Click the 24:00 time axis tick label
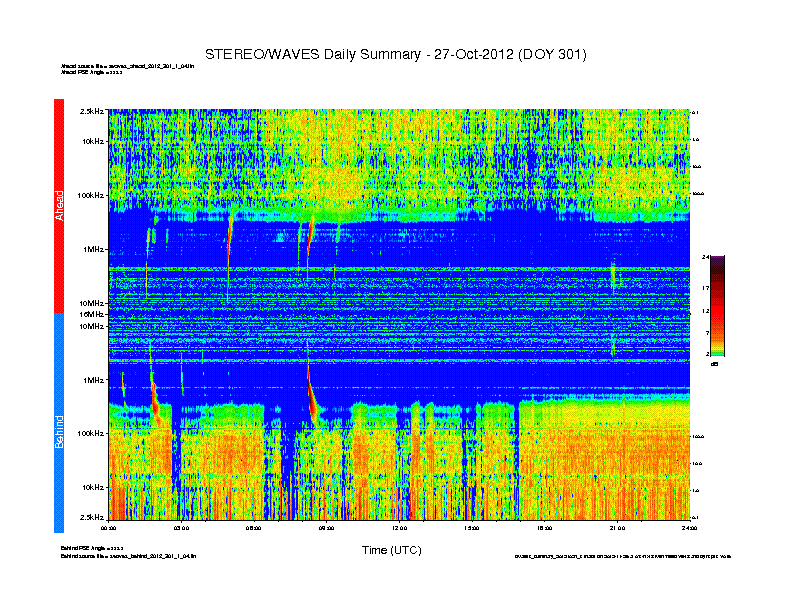This screenshot has width=792, height=612. 688,528
